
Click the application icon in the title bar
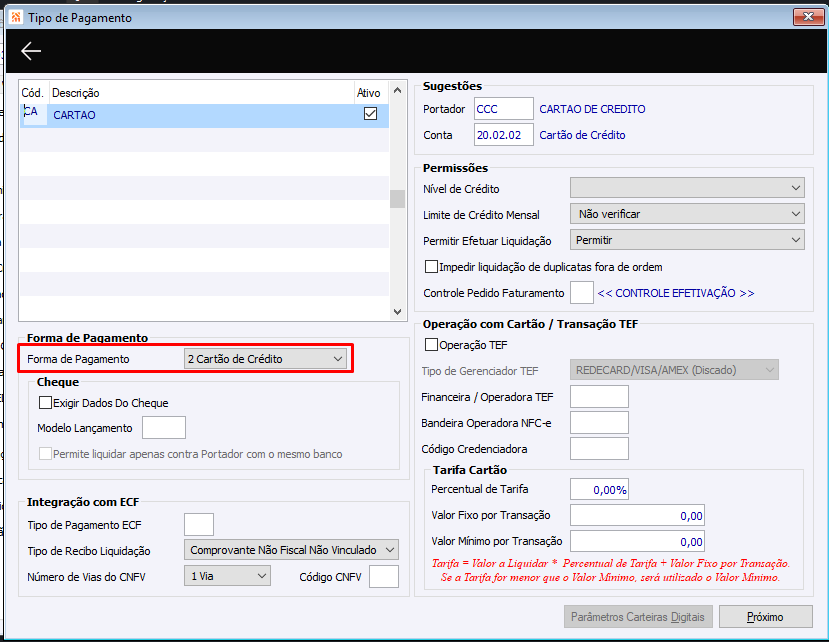coord(16,17)
